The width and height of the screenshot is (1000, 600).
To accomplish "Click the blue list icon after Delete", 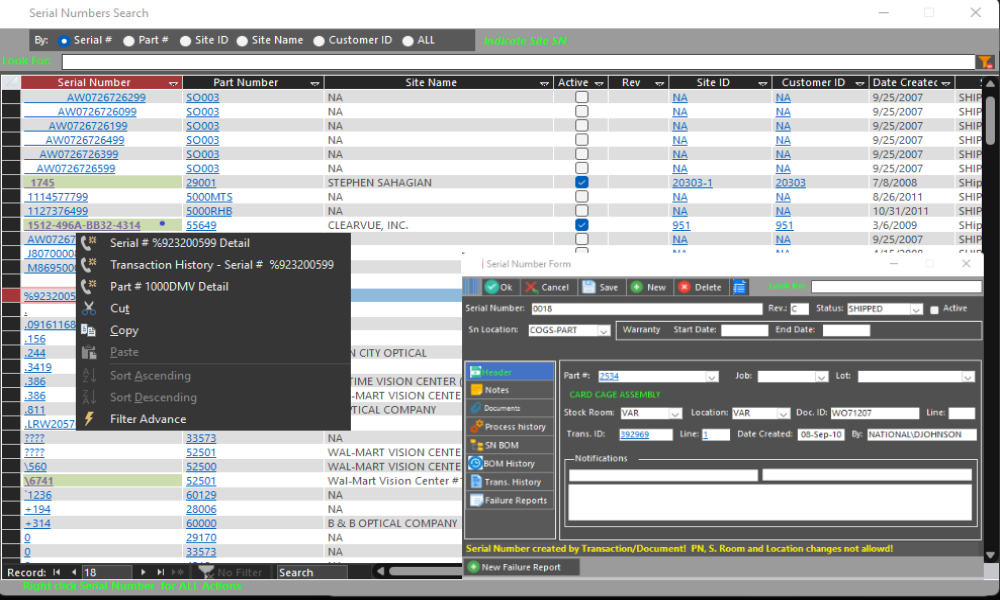I will click(740, 287).
